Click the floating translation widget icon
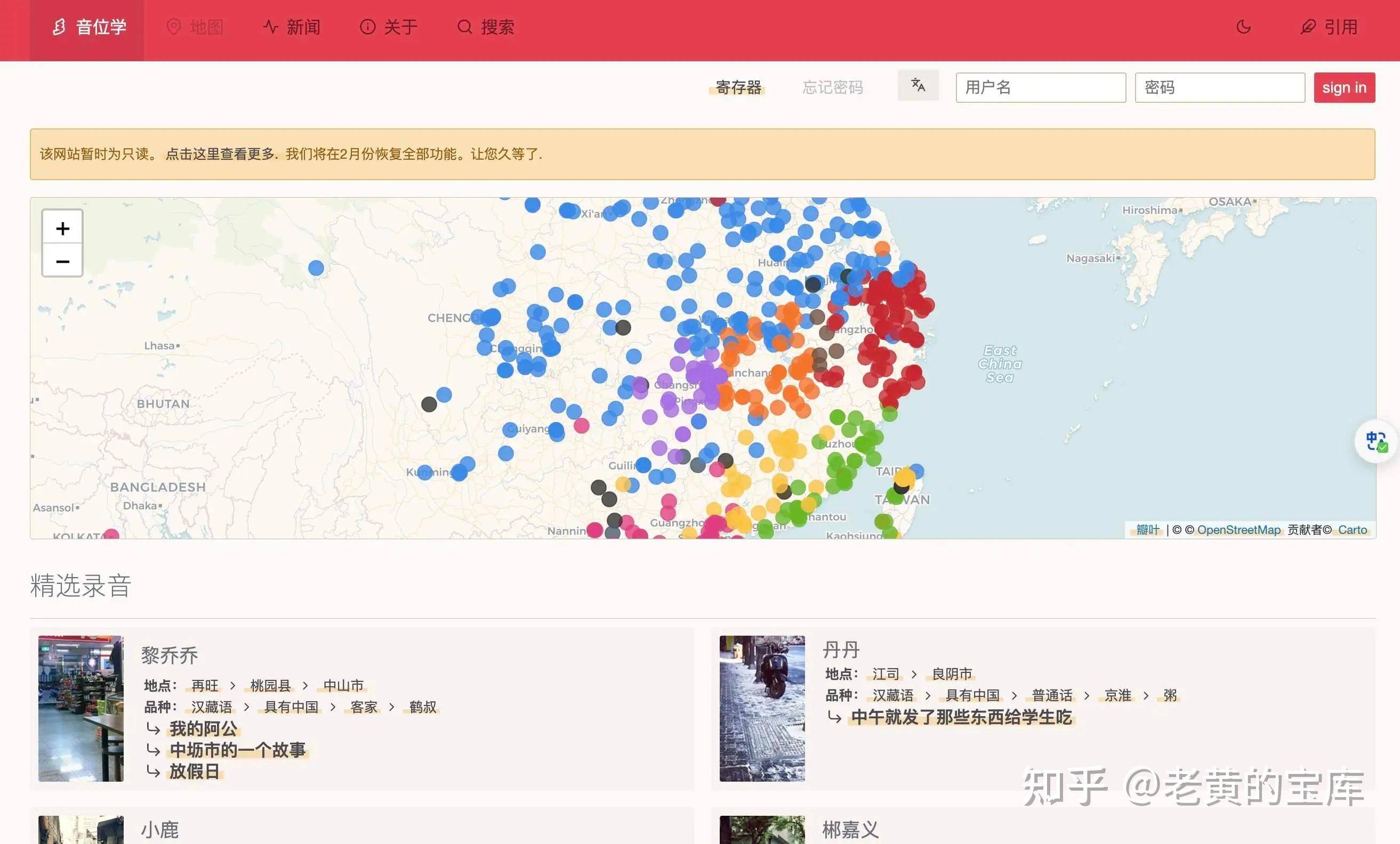The width and height of the screenshot is (1400, 844). pyautogui.click(x=1376, y=441)
